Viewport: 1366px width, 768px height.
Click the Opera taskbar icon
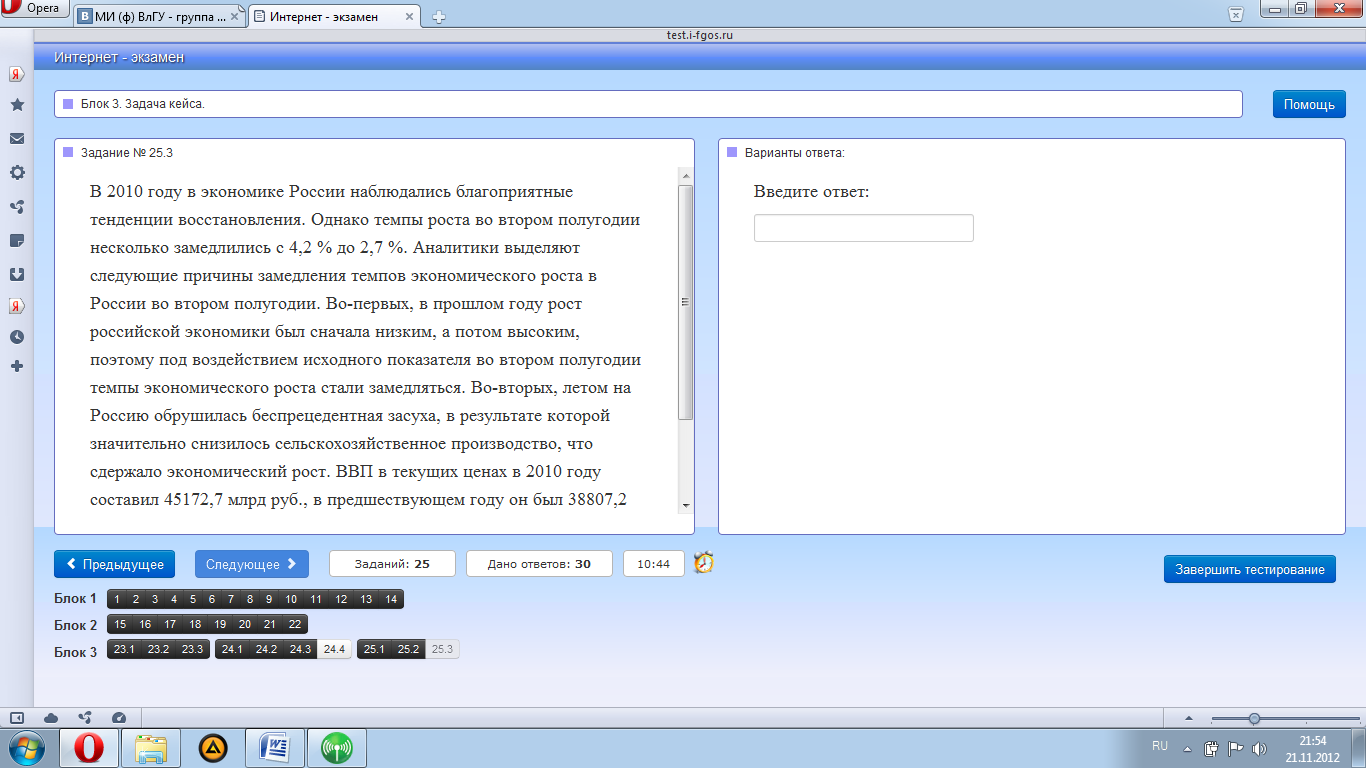coord(88,748)
